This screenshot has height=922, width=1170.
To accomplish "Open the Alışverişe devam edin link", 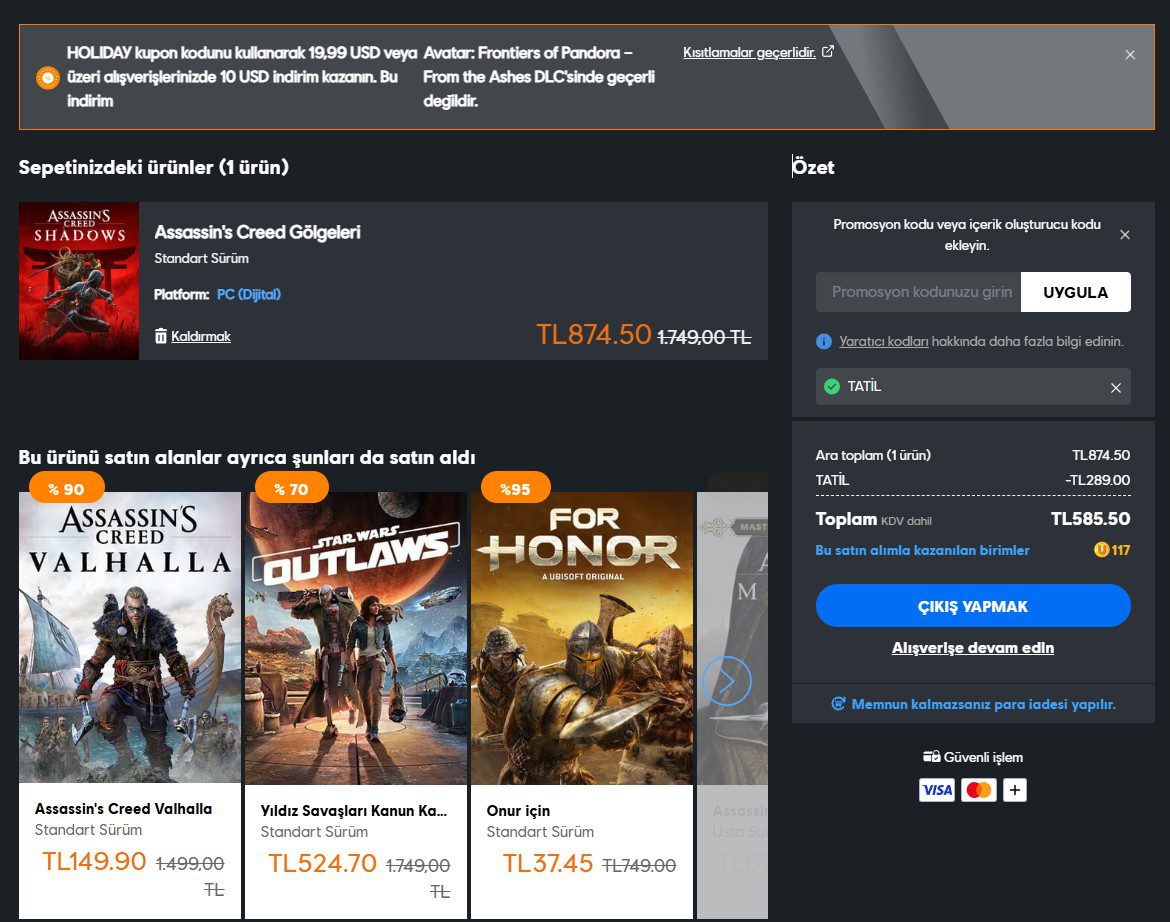I will point(972,647).
